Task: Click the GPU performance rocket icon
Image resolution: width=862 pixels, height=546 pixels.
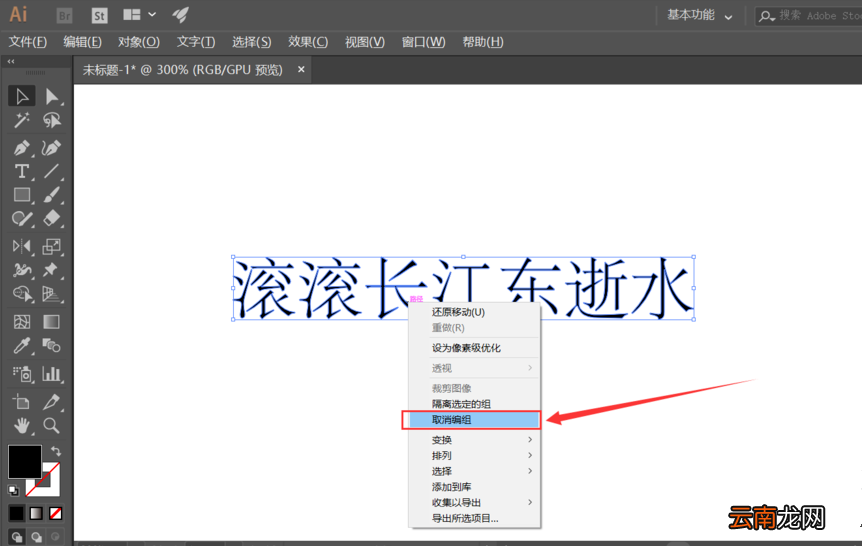Action: pos(180,15)
